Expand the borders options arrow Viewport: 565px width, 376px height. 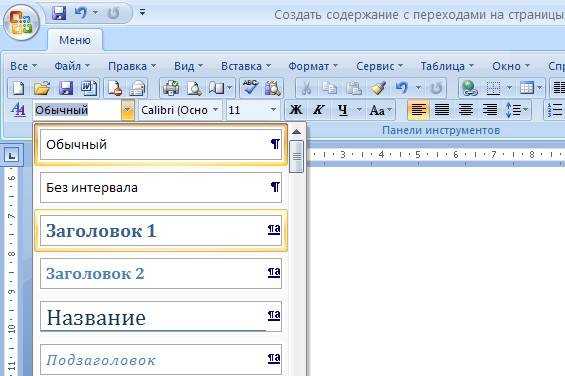pos(509,88)
